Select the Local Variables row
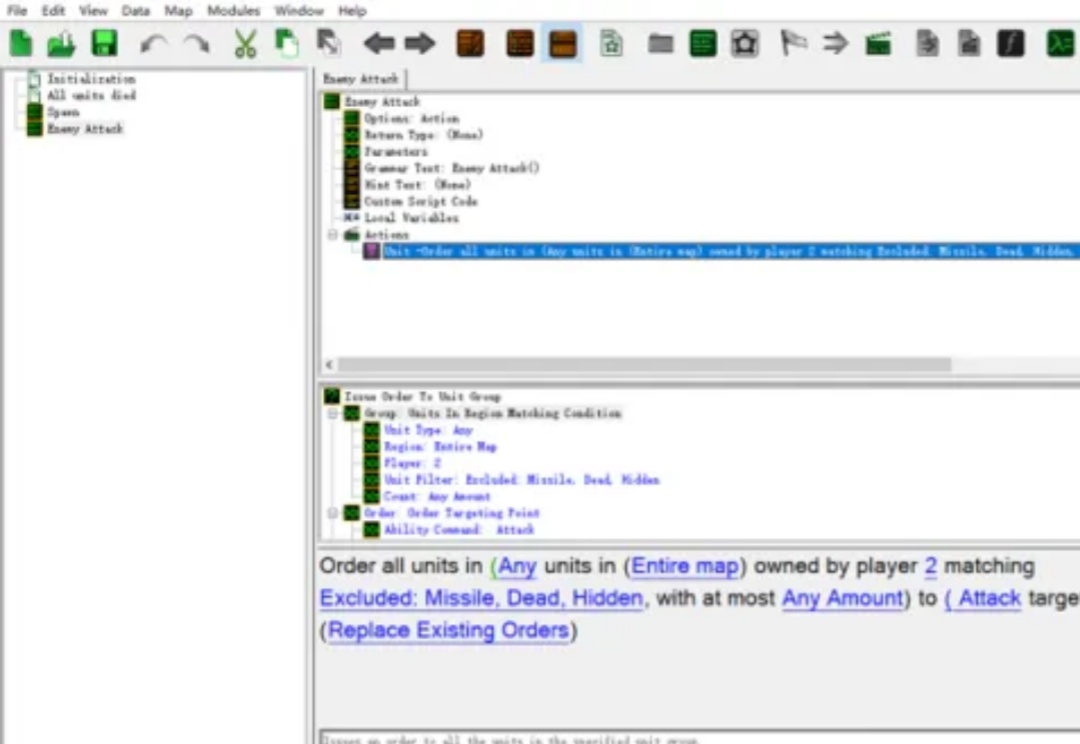The width and height of the screenshot is (1080, 744). point(411,218)
